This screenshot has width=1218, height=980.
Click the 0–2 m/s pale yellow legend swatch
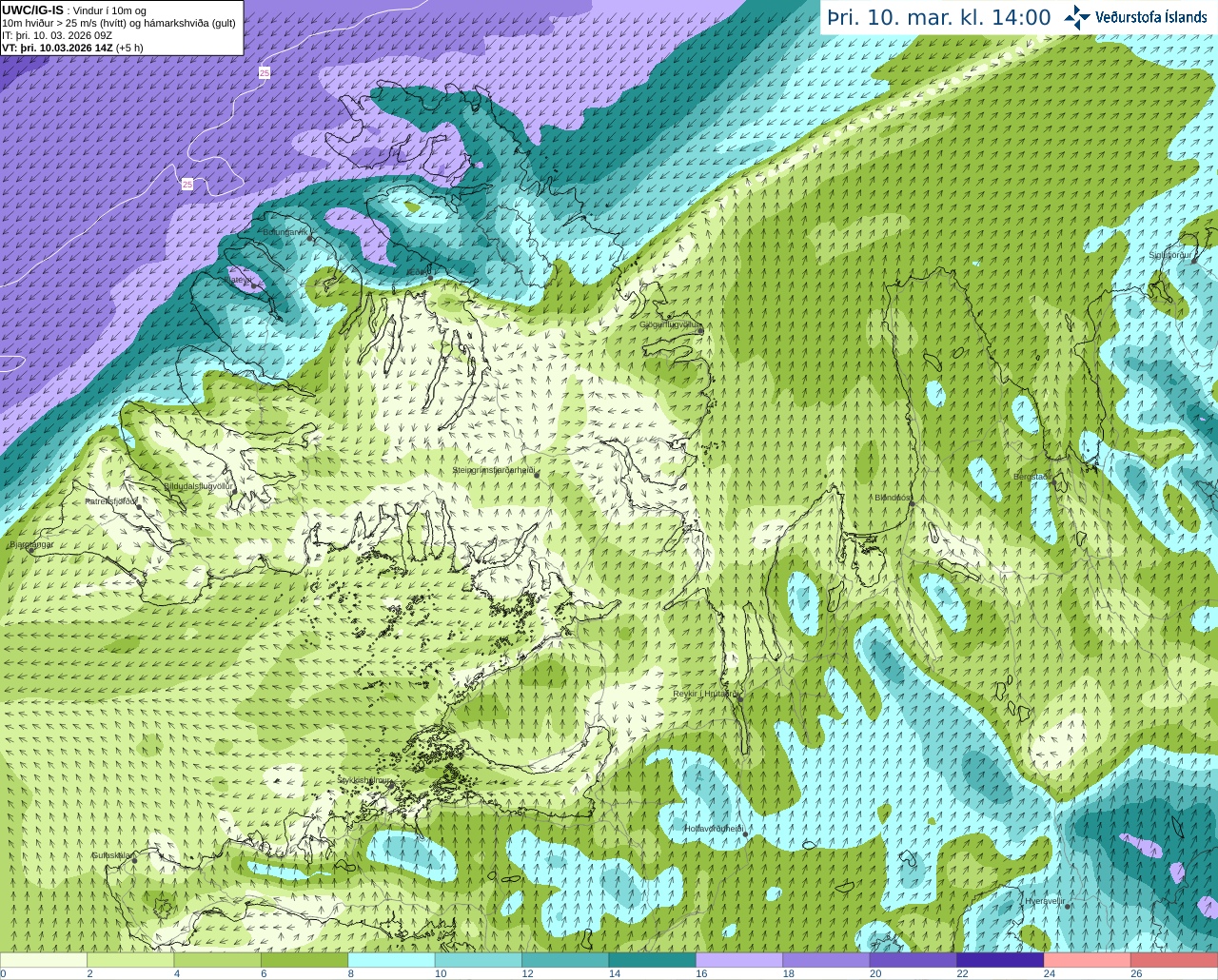(x=44, y=960)
